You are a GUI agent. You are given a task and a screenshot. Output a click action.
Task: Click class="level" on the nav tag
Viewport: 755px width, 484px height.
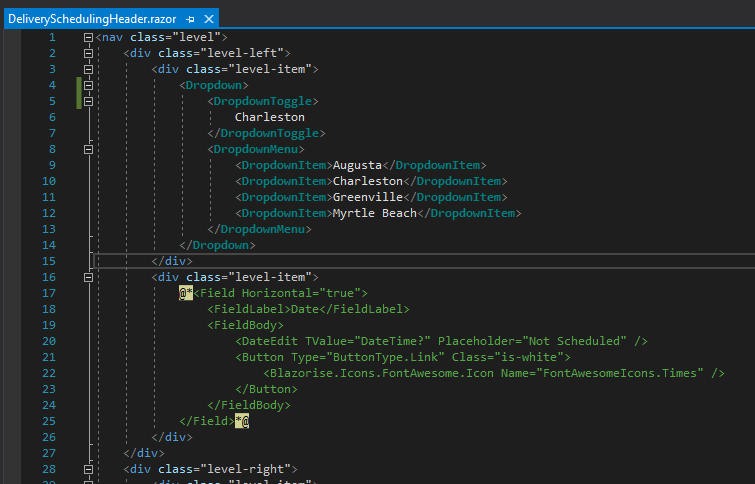tap(175, 37)
